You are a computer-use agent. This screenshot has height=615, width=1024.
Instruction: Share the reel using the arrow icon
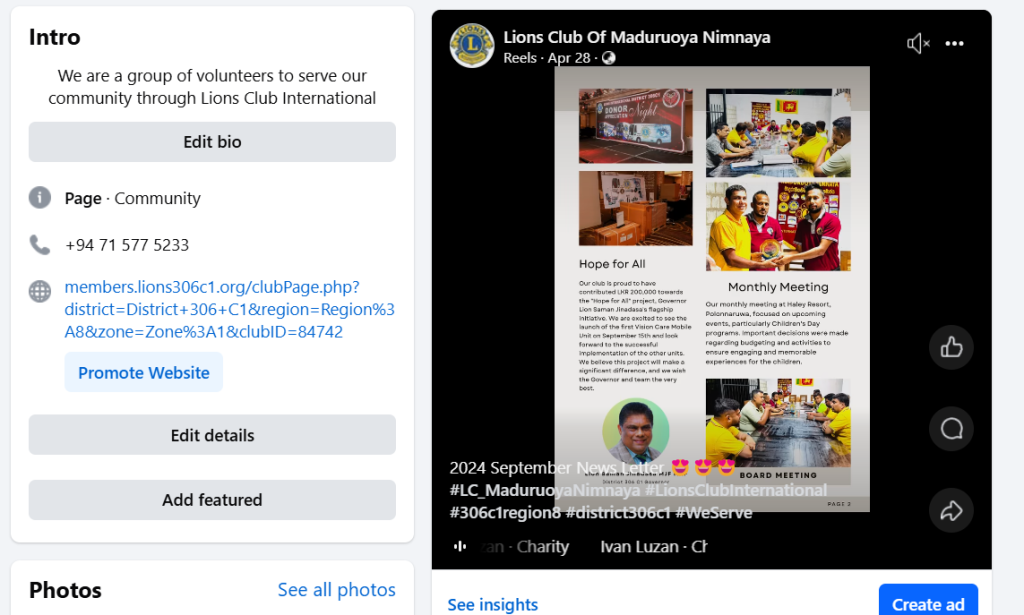click(951, 511)
